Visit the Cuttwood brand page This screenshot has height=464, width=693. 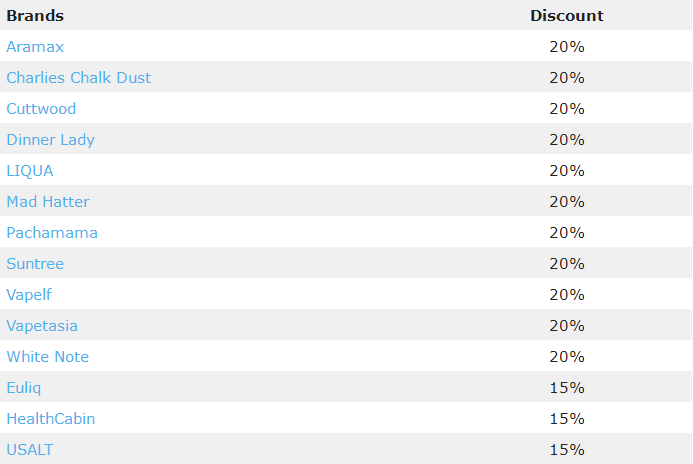click(x=41, y=109)
